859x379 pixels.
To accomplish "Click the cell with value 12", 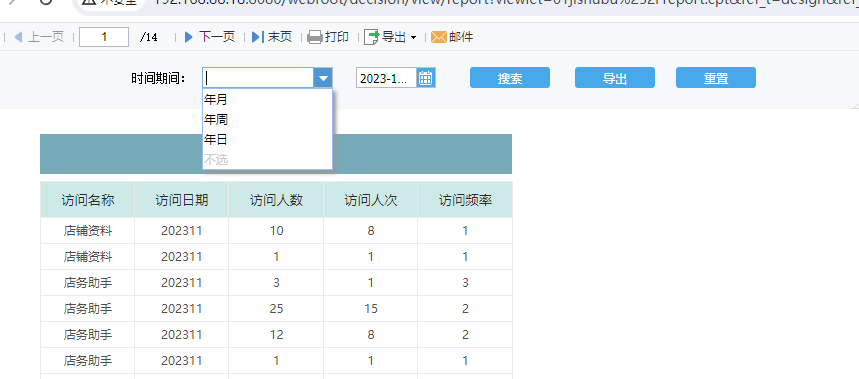I will 276,335.
